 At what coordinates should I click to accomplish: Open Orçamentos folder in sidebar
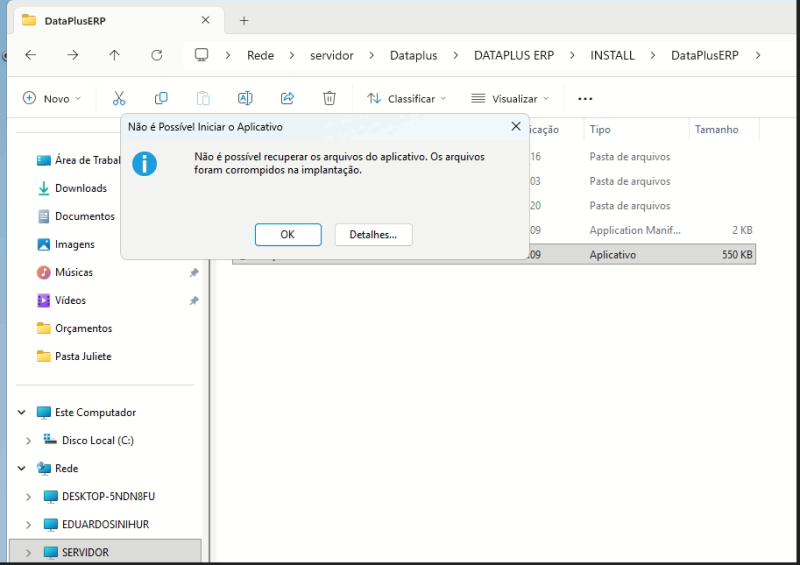pyautogui.click(x=74, y=328)
